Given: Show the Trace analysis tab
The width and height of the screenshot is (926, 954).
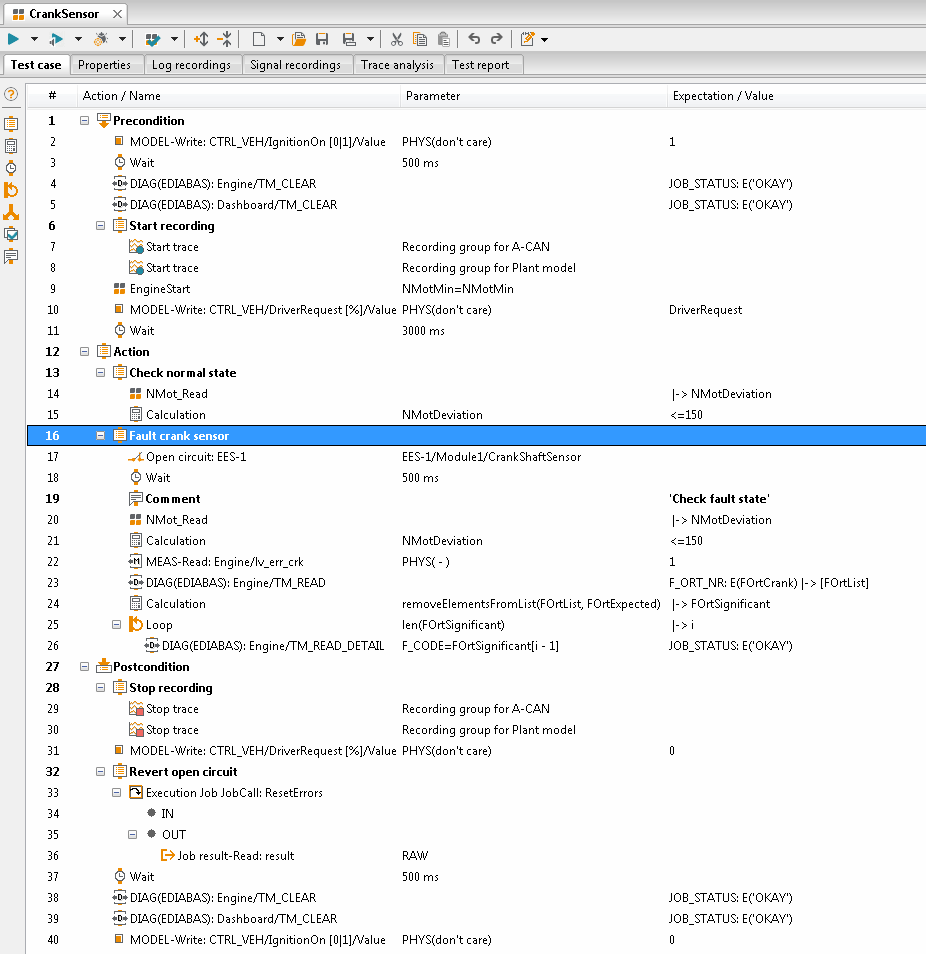Looking at the screenshot, I should click(397, 65).
